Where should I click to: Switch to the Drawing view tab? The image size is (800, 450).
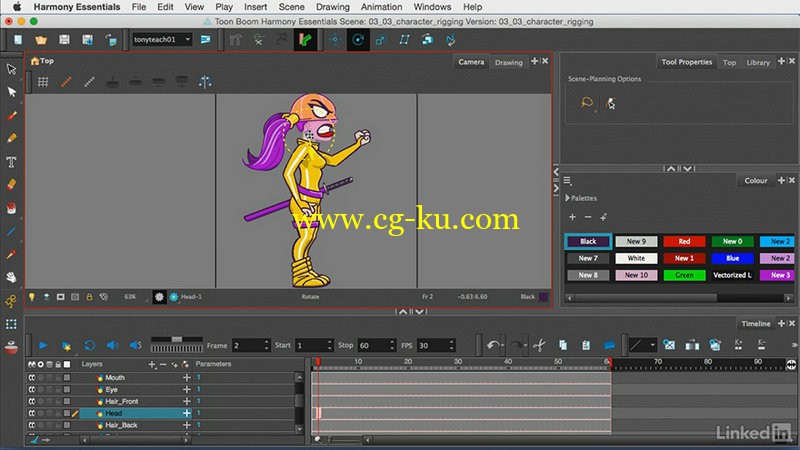click(x=508, y=62)
